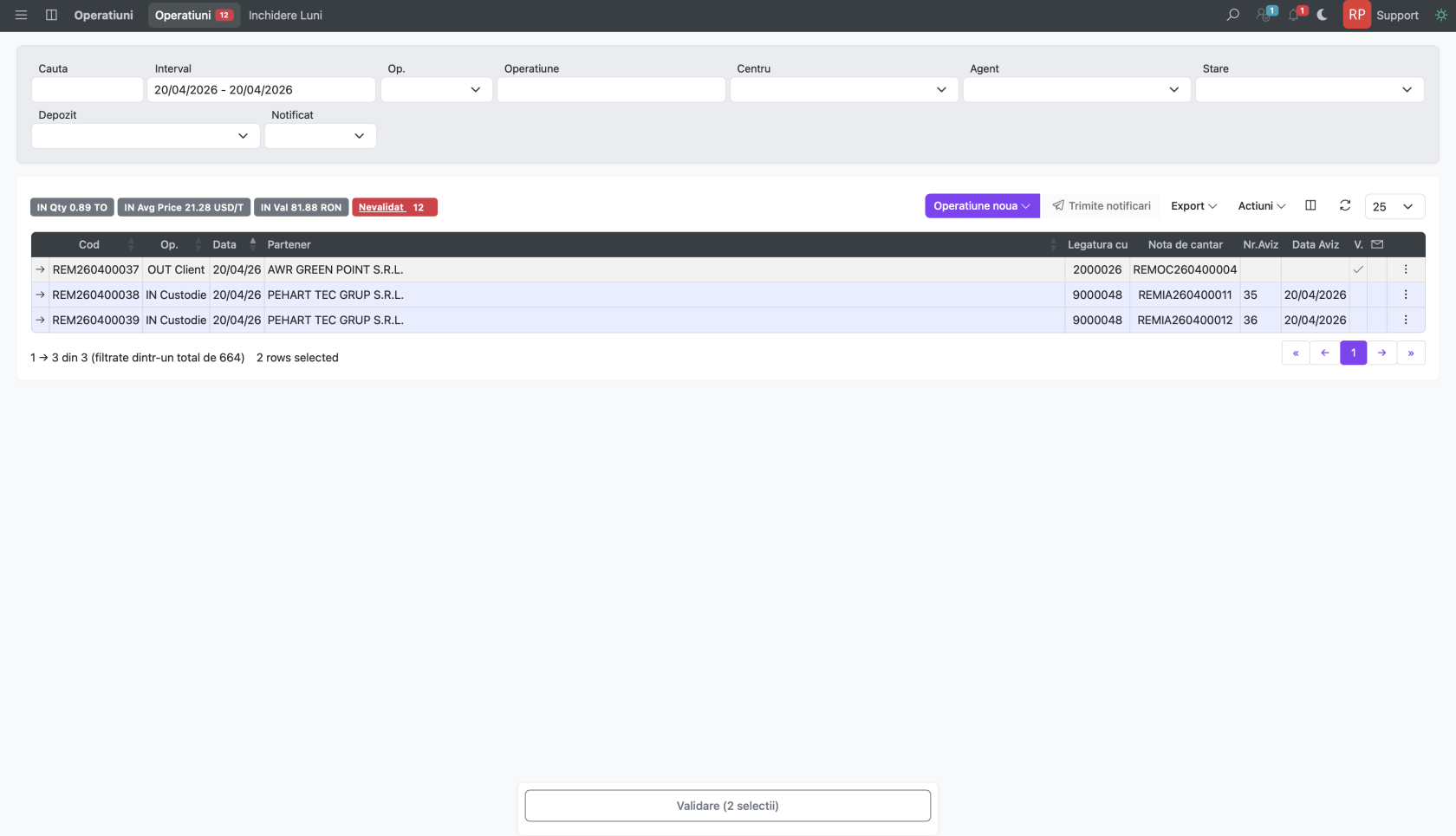Open REM260400037 row arrow

pyautogui.click(x=40, y=269)
